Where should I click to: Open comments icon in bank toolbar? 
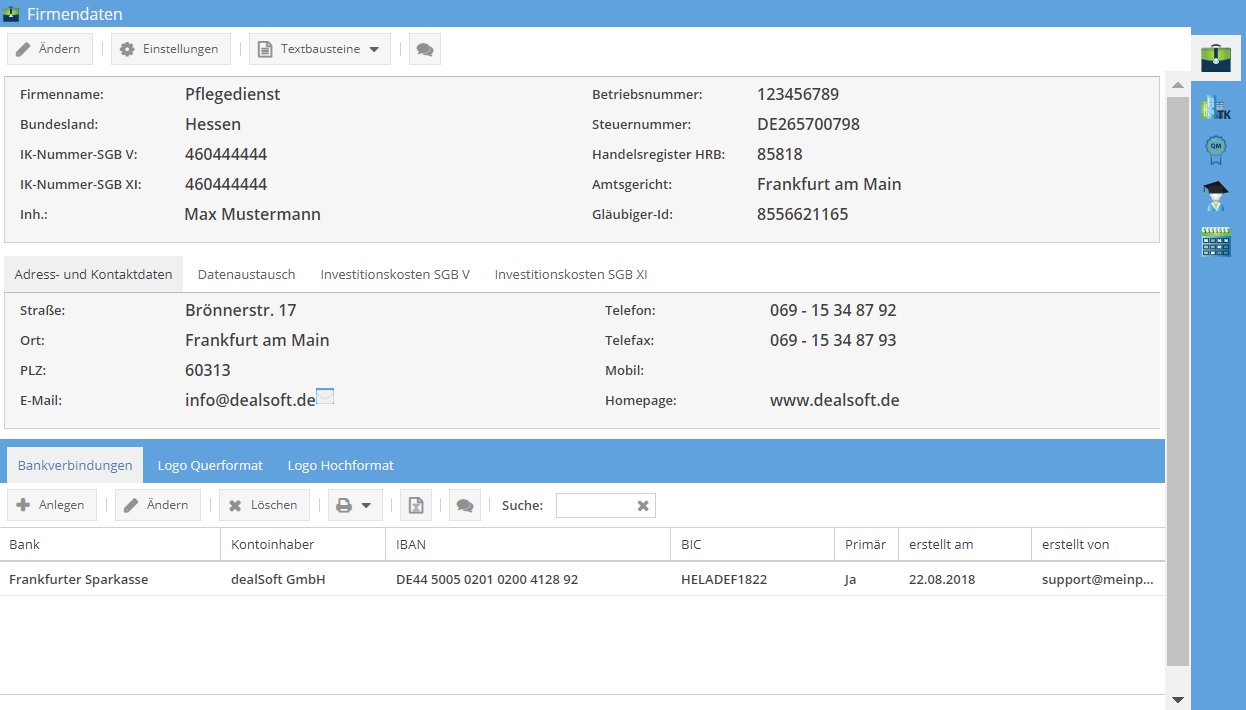465,506
